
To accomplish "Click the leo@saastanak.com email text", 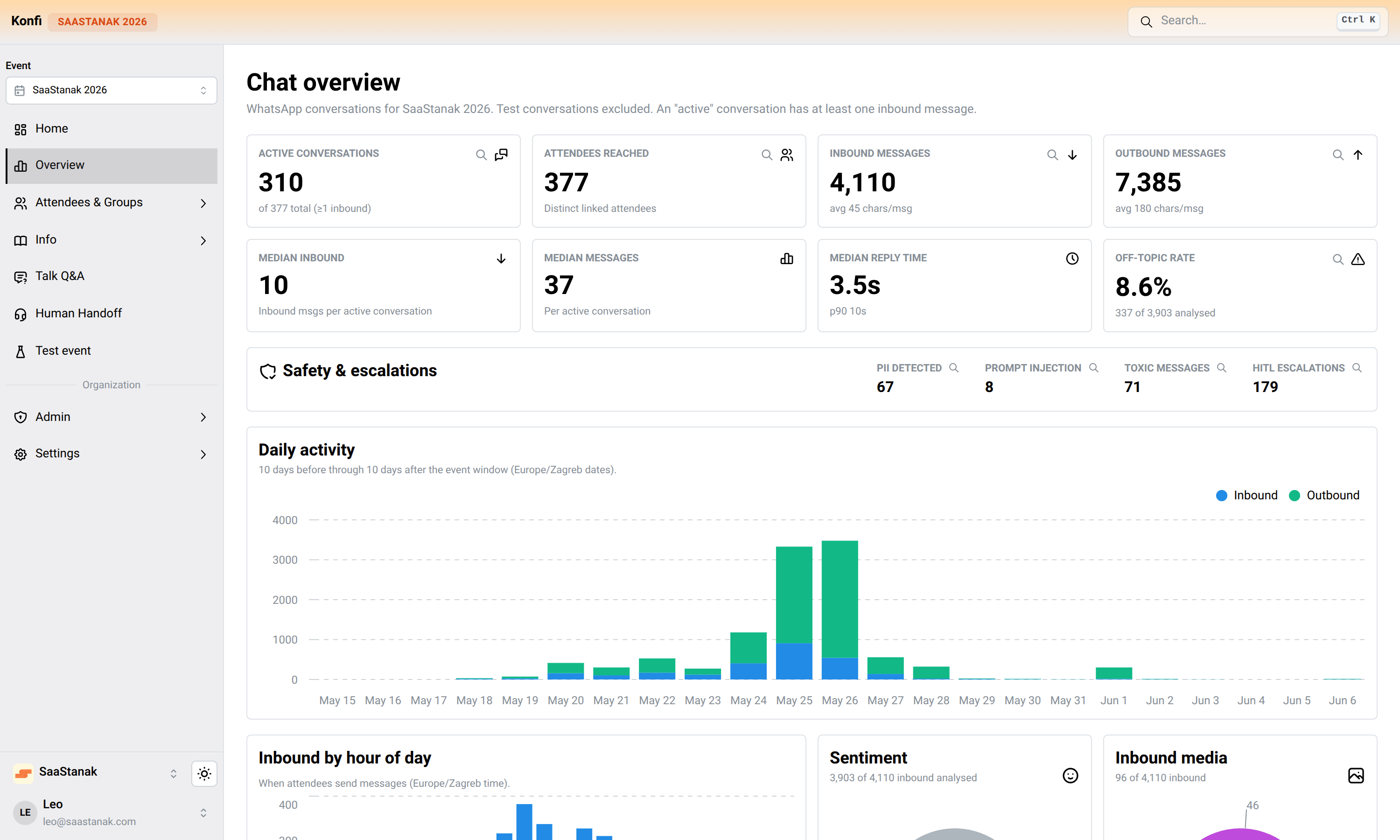I will pos(90,821).
